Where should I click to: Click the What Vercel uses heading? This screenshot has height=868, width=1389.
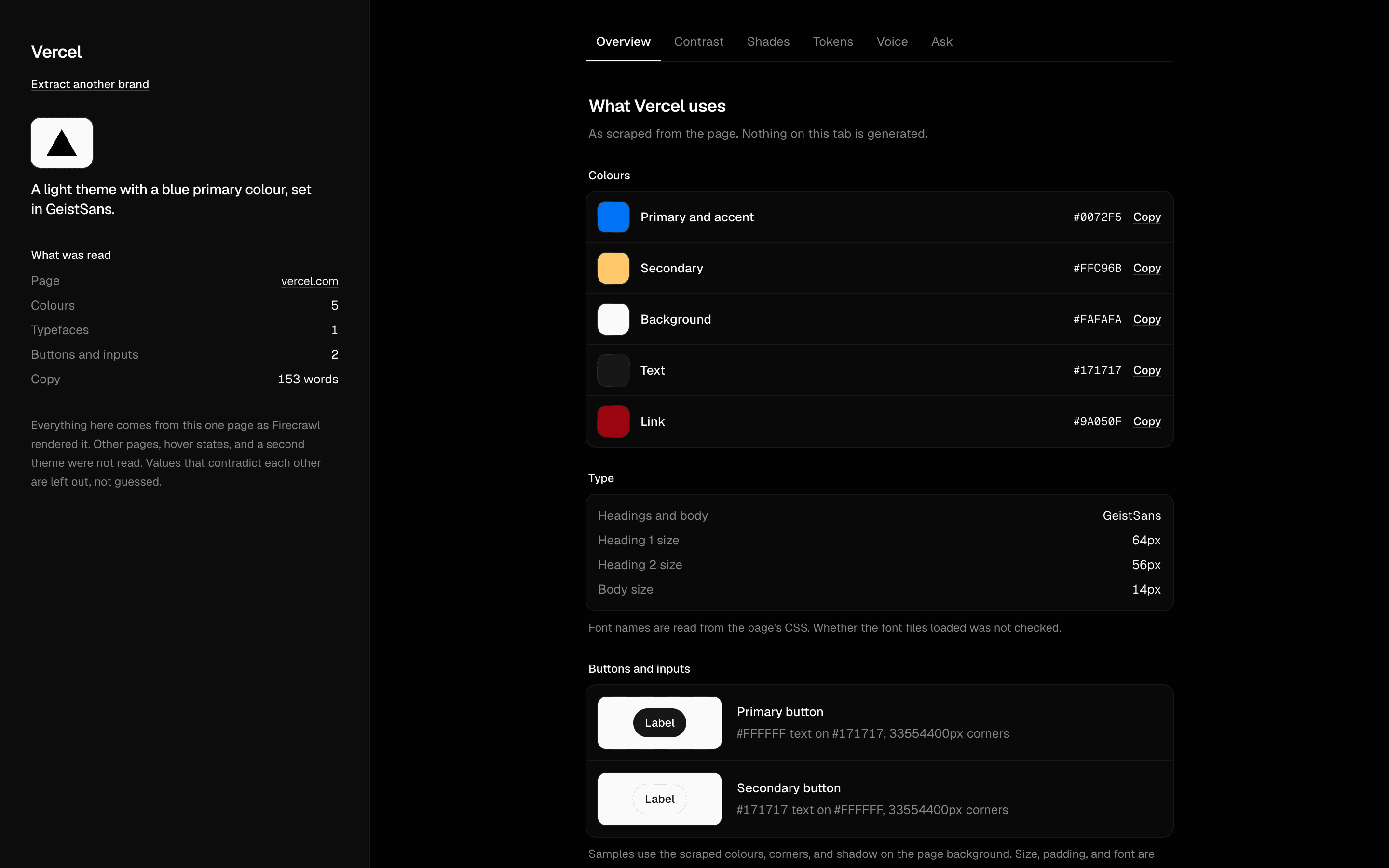(x=657, y=106)
